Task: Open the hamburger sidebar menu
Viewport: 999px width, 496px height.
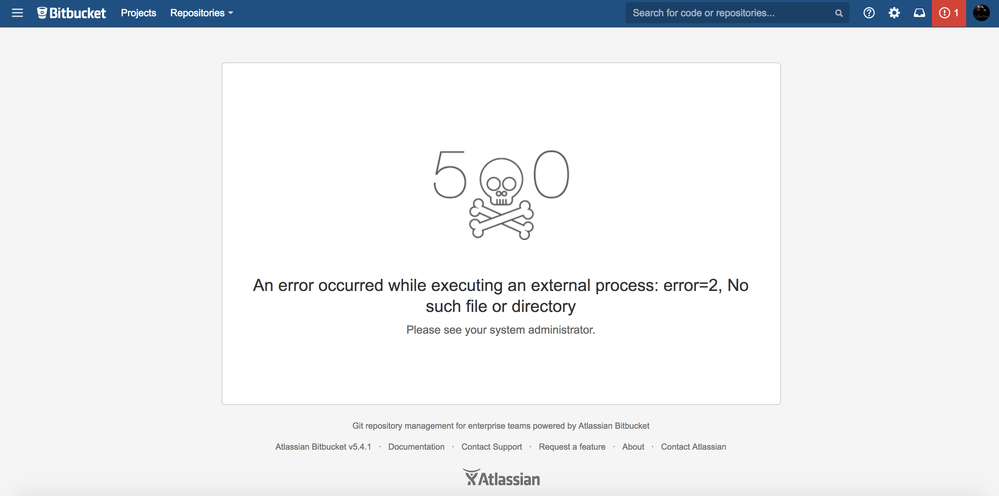Action: tap(17, 13)
